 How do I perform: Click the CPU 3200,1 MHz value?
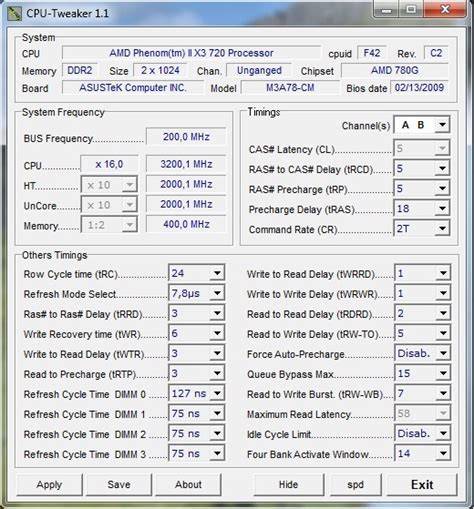pyautogui.click(x=186, y=164)
